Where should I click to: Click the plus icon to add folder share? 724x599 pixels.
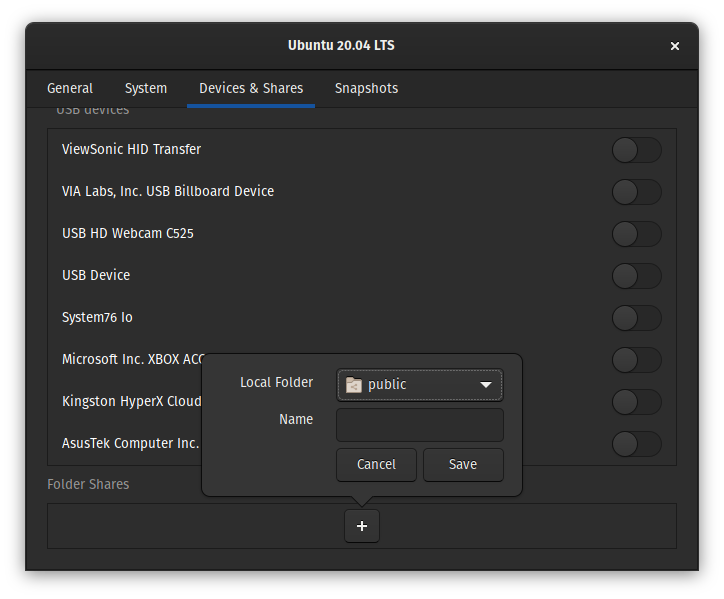[362, 526]
